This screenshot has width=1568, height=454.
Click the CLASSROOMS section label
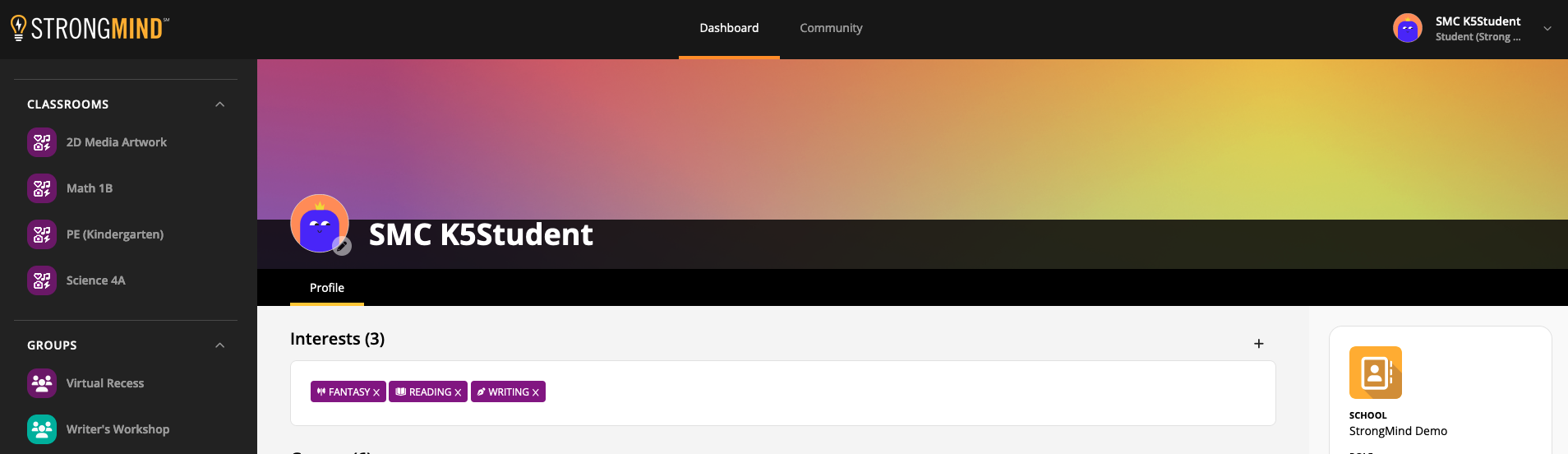68,104
